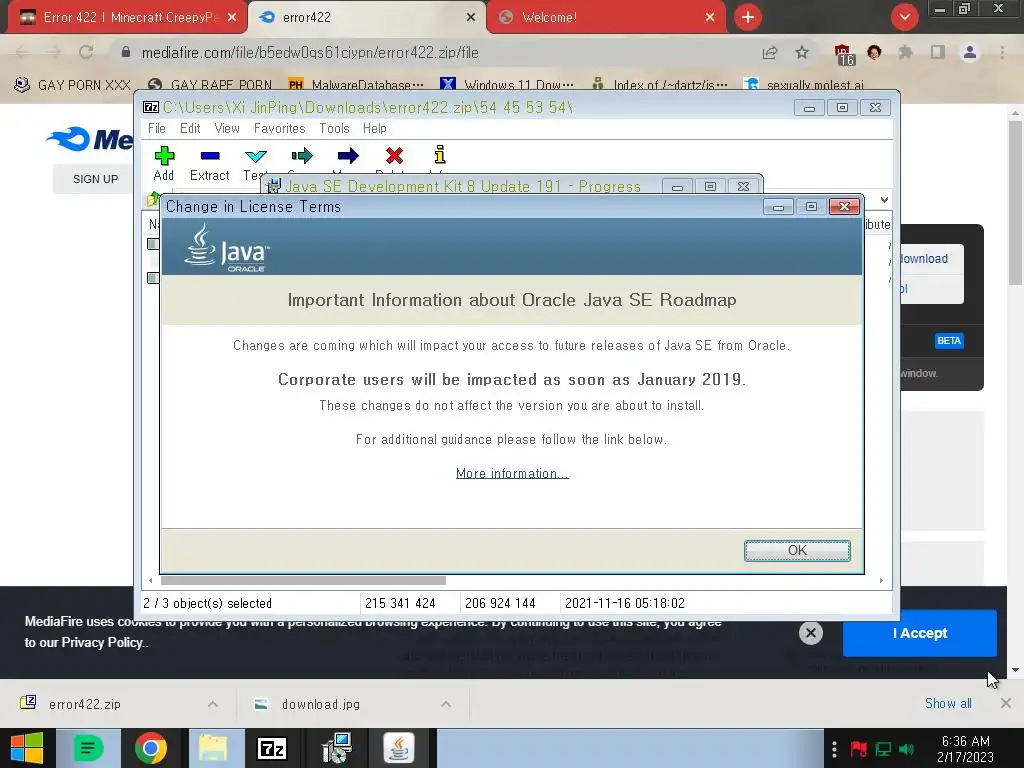Open the 7-Zip Favorites menu

pos(280,129)
